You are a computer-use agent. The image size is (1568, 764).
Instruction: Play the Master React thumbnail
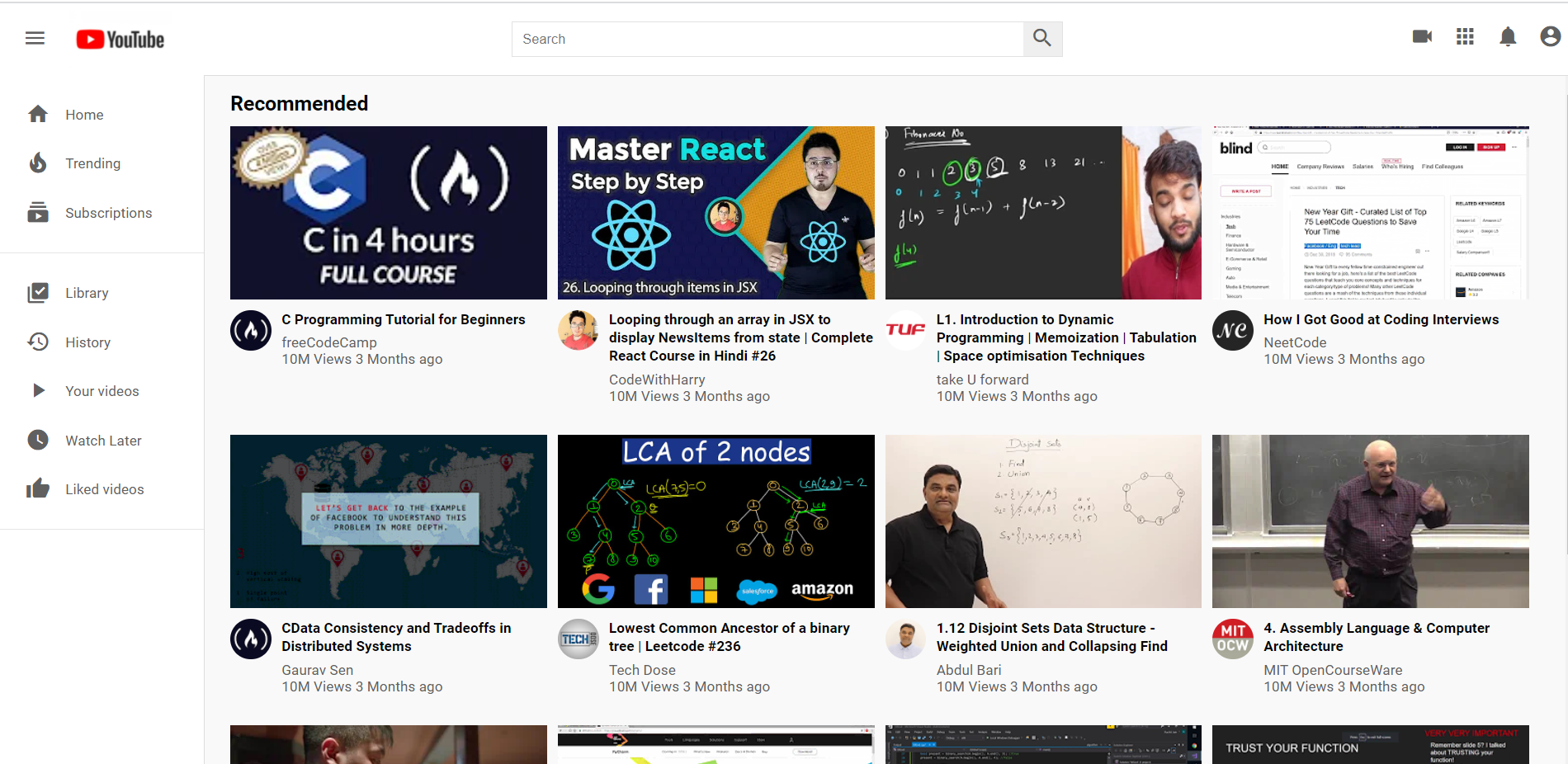tap(716, 213)
